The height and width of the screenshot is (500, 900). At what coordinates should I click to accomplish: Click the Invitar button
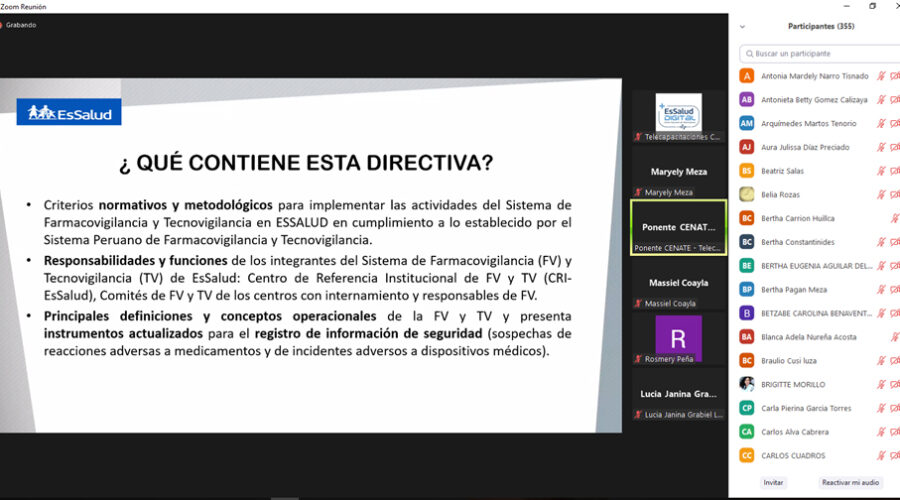tap(773, 483)
